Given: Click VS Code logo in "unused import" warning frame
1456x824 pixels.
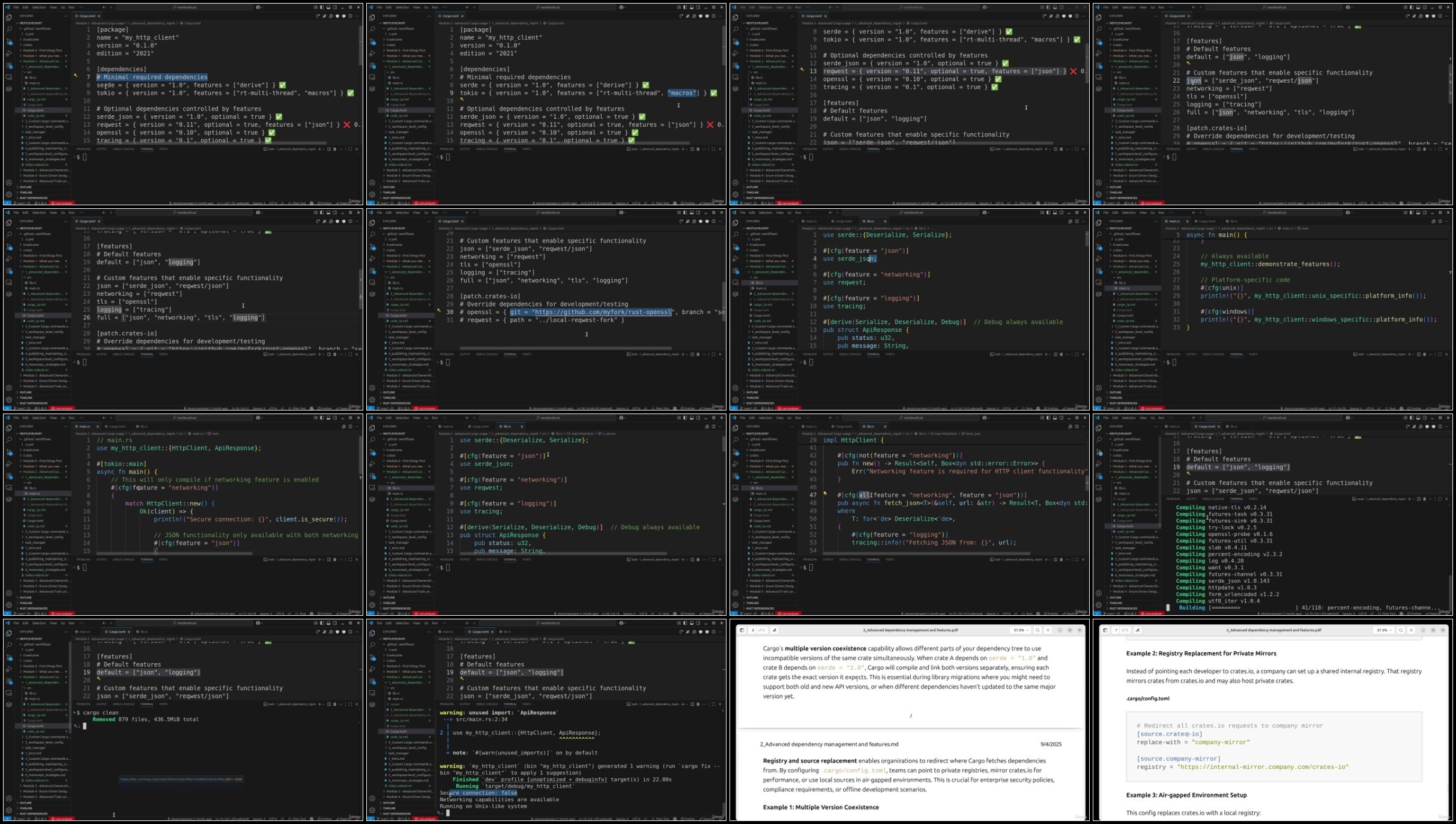Looking at the screenshot, I should pyautogui.click(x=371, y=623).
